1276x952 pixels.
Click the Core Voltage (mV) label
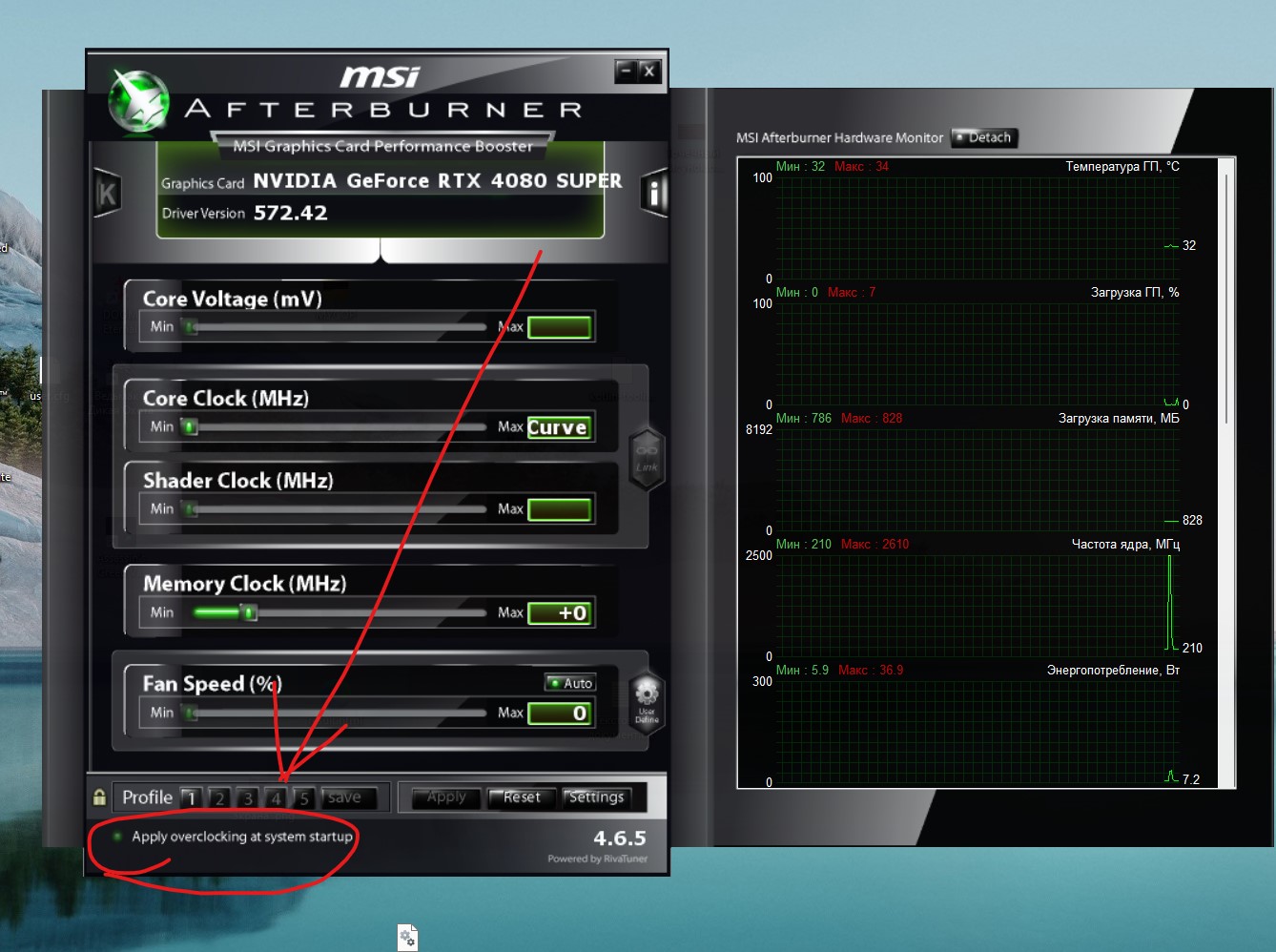tap(233, 299)
